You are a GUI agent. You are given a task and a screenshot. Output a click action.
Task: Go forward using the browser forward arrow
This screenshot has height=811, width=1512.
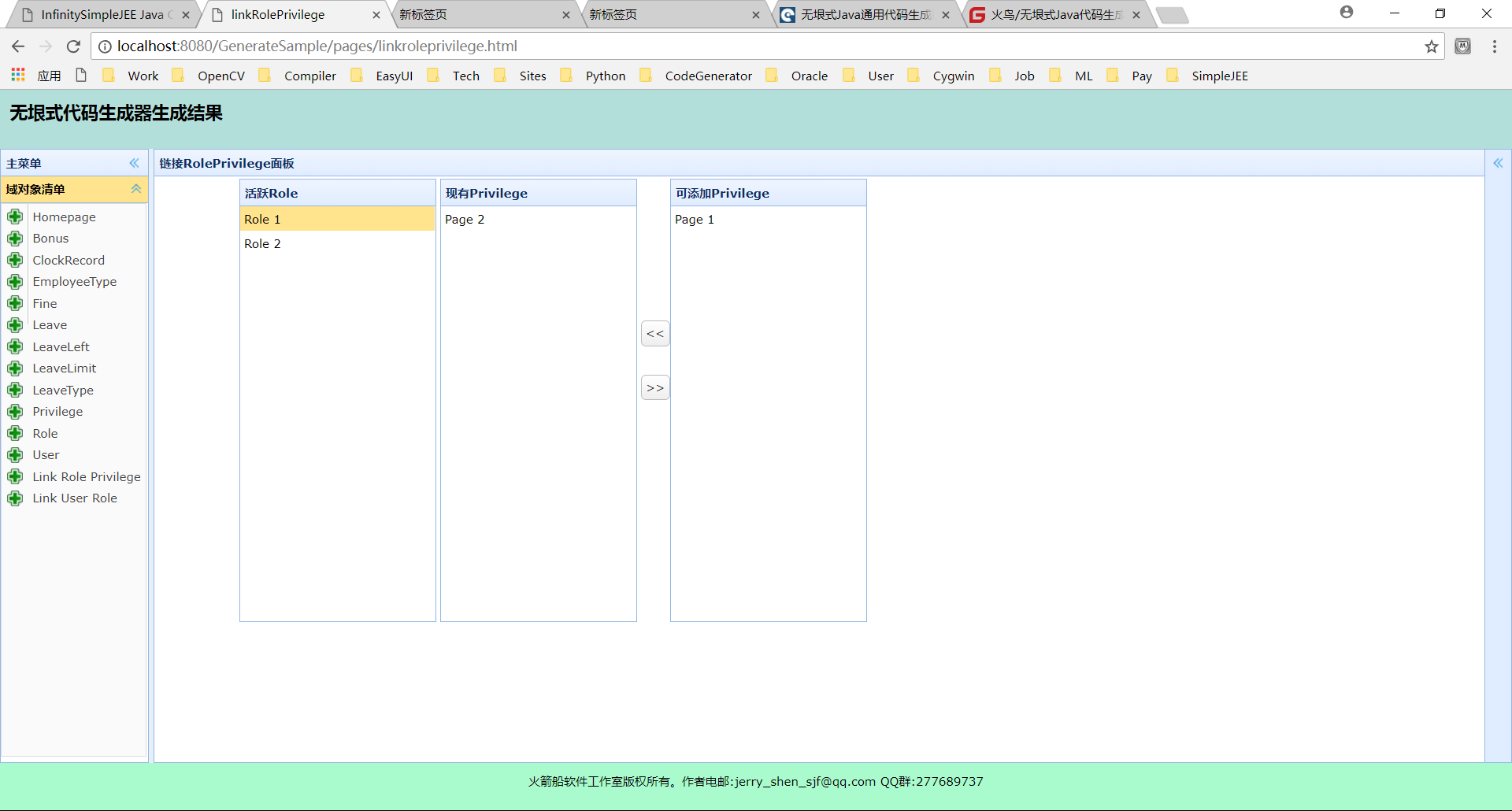[x=46, y=46]
